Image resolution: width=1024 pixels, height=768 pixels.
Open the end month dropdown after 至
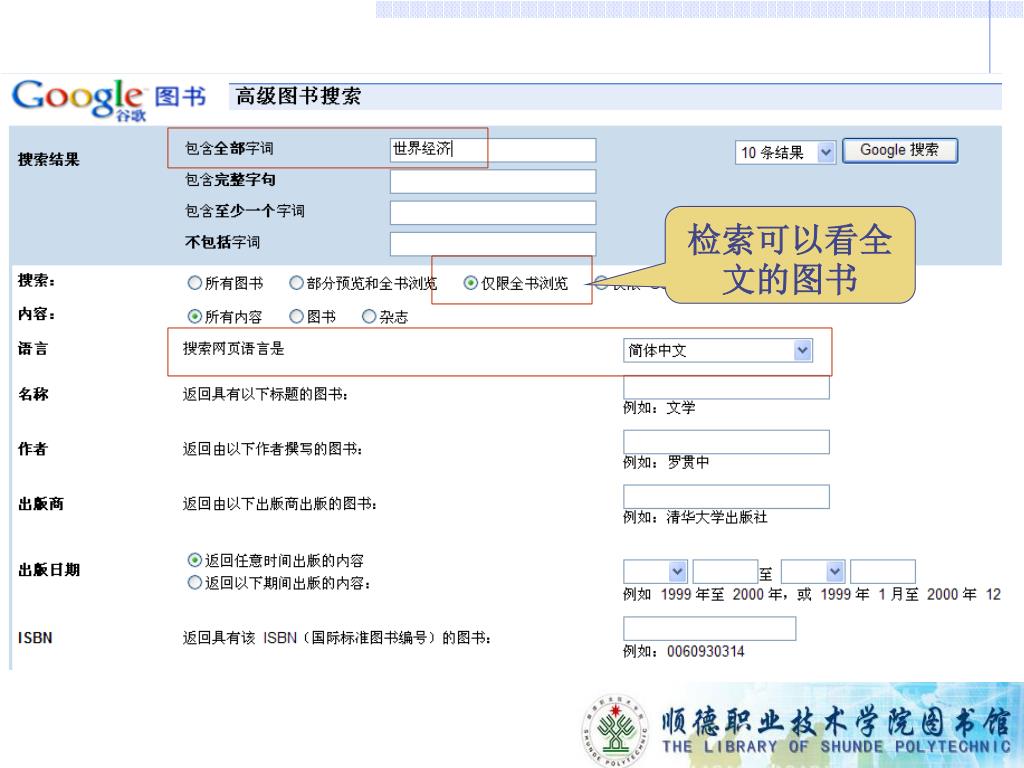813,571
